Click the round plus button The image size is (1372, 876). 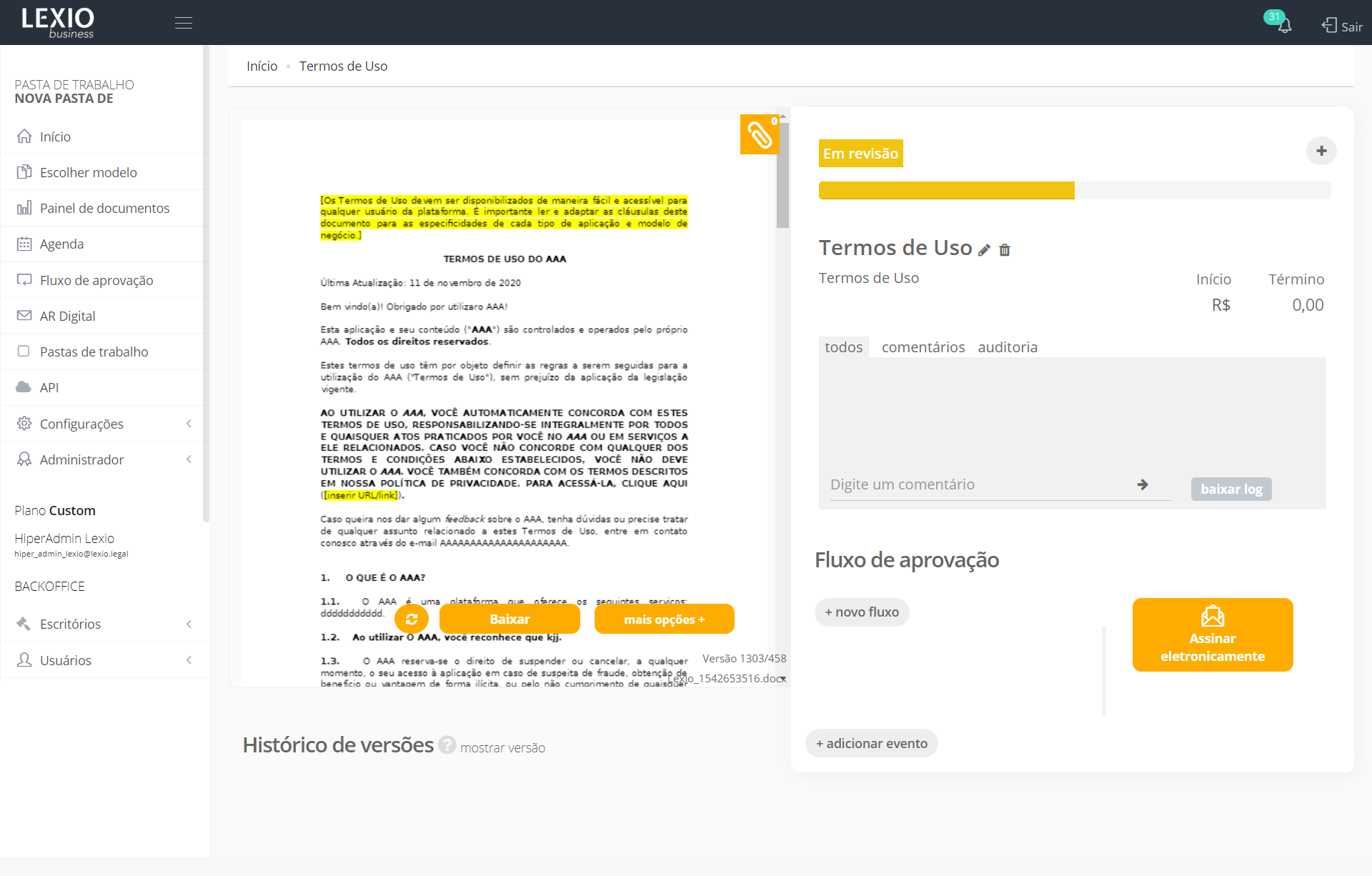pyautogui.click(x=1321, y=151)
